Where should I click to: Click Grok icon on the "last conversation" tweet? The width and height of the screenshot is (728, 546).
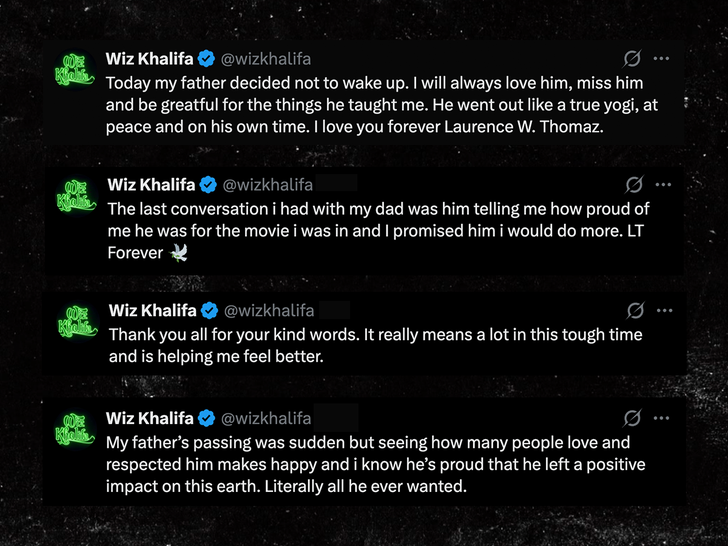pyautogui.click(x=633, y=185)
